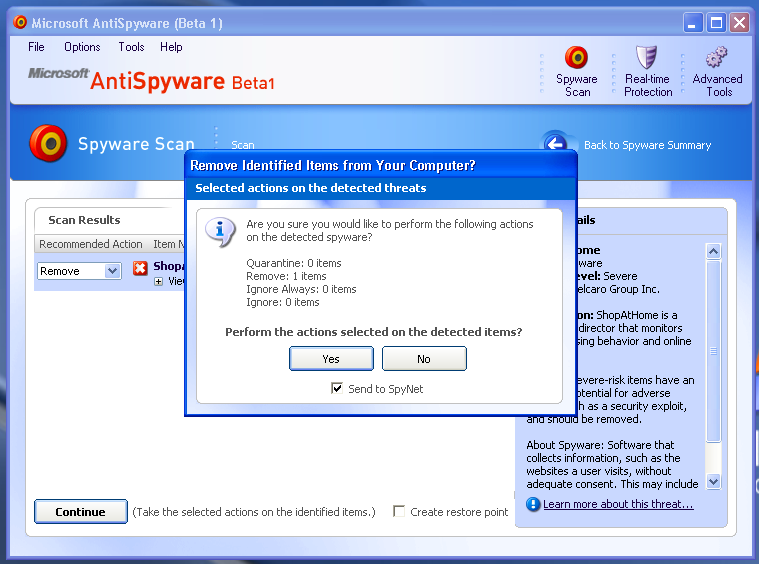The height and width of the screenshot is (564, 759).
Task: Click the details panel scroll up arrow
Action: point(713,251)
